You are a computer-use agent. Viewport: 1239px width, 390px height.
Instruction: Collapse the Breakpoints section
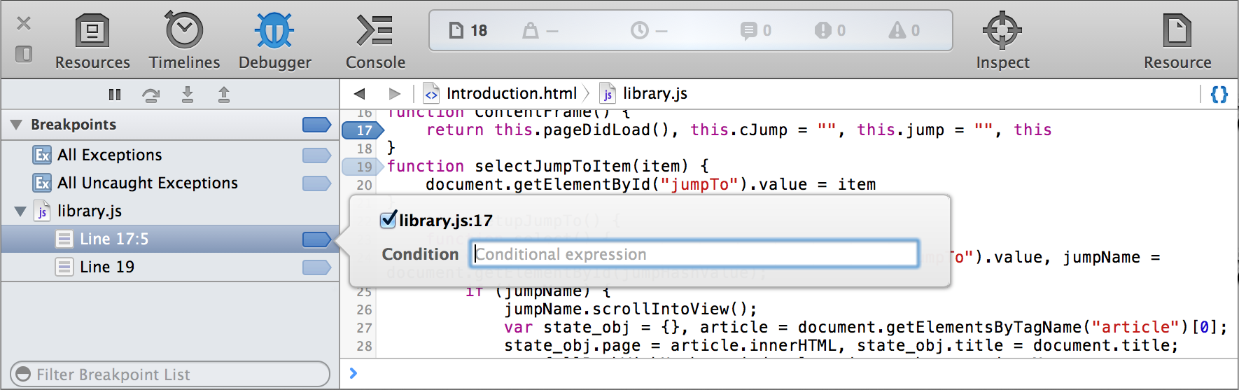[16, 125]
